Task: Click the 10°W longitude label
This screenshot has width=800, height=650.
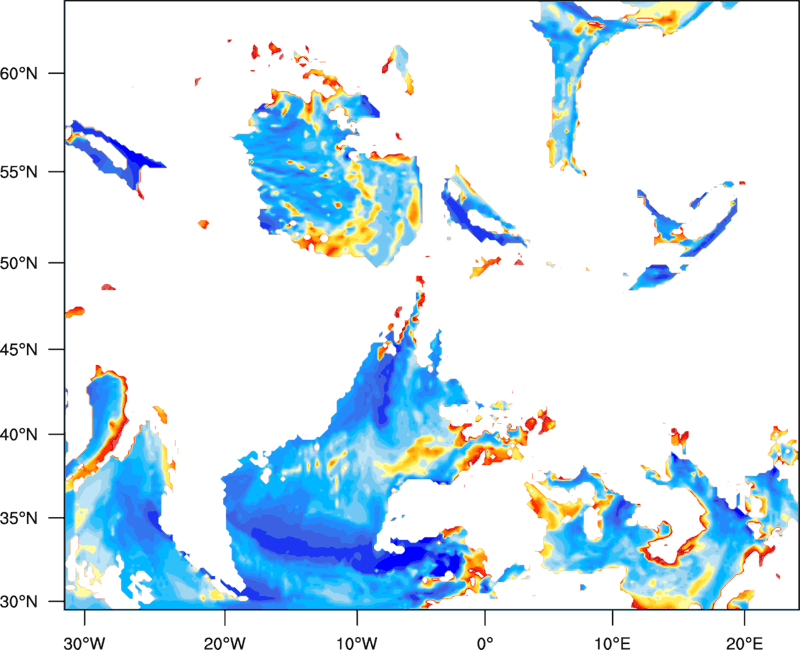Action: pyautogui.click(x=357, y=643)
